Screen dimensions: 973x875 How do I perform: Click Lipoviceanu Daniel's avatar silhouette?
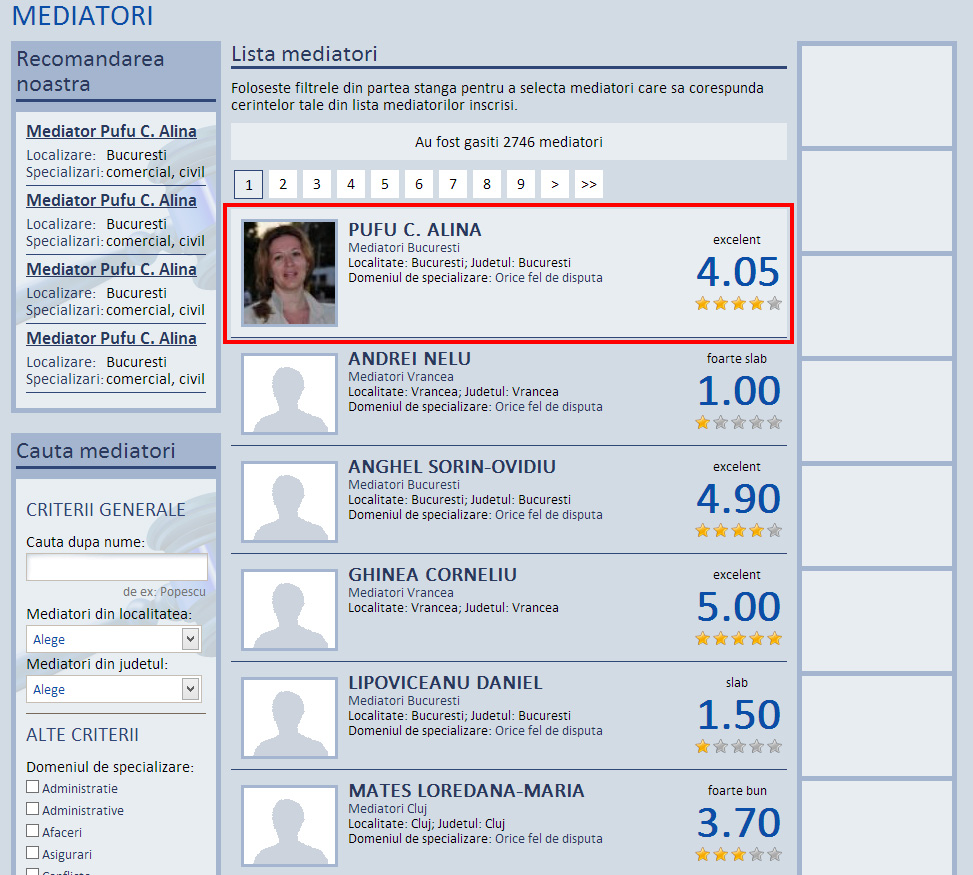click(290, 718)
